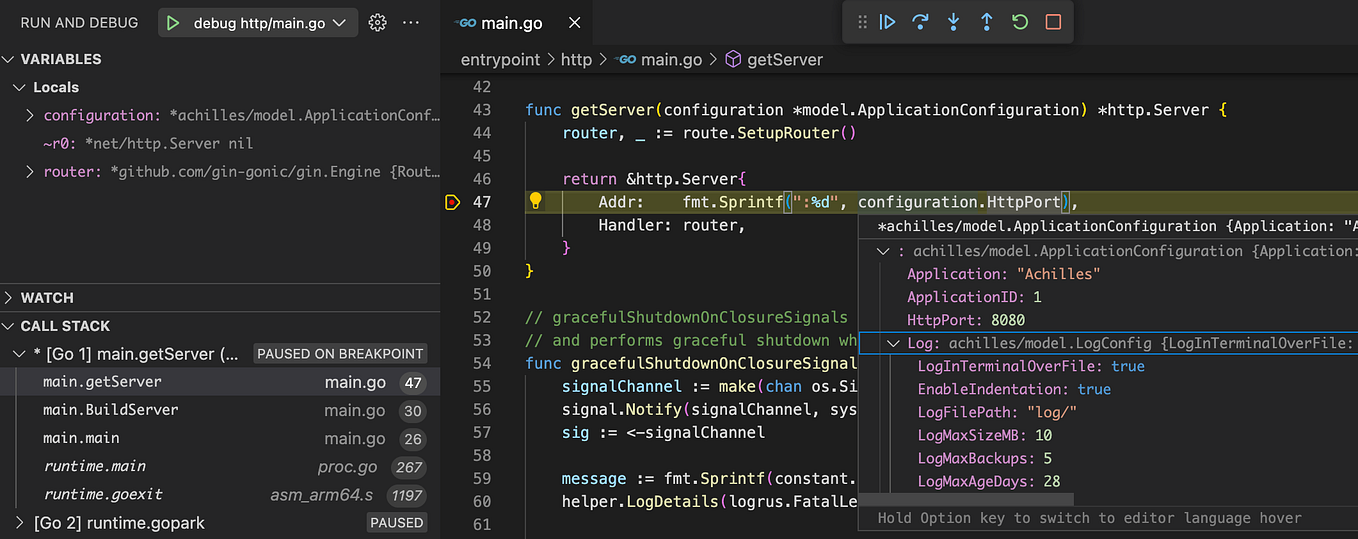
Task: Collapse the CALL STACK section
Action: (x=9, y=325)
